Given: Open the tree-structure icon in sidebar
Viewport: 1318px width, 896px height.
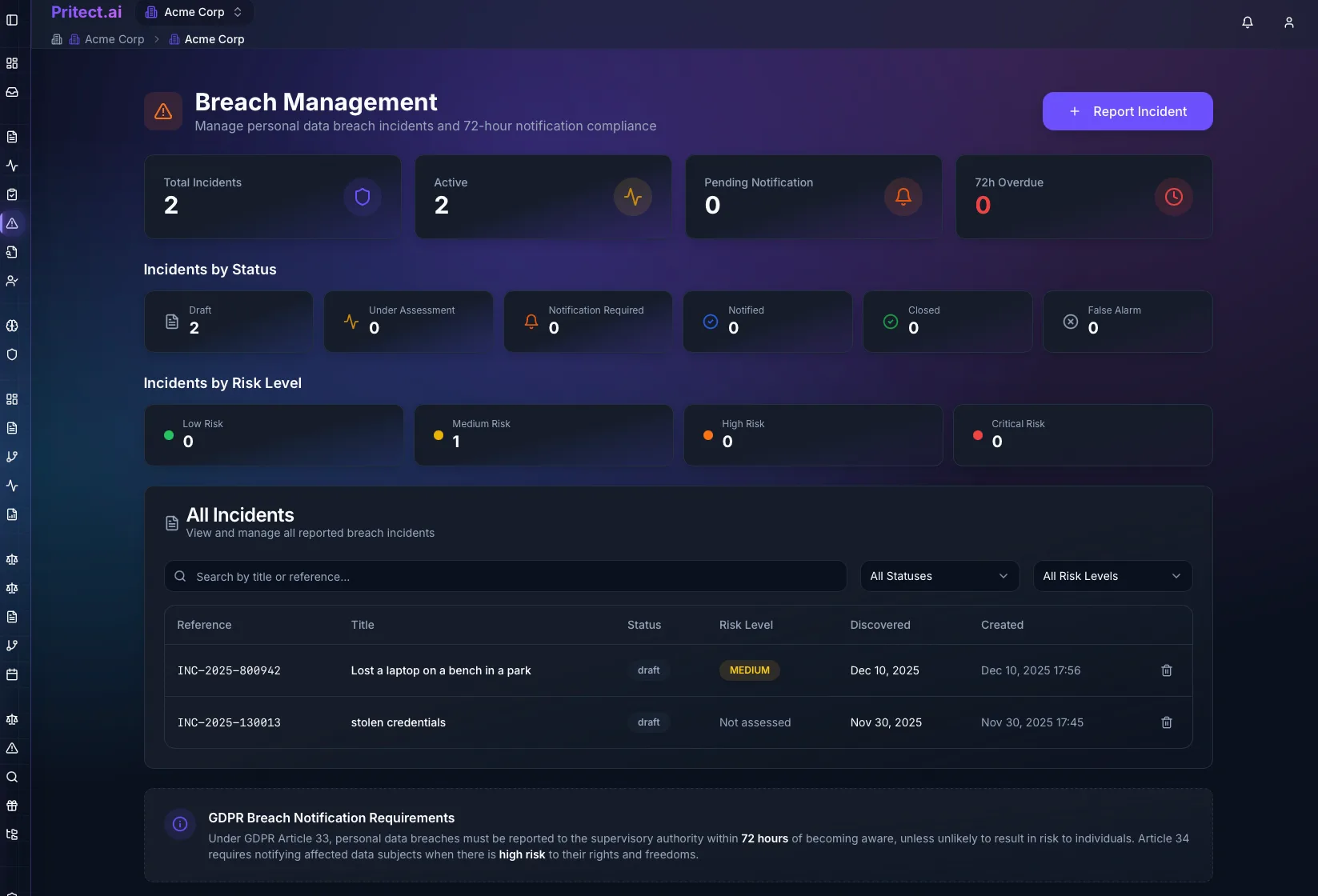Looking at the screenshot, I should [12, 834].
